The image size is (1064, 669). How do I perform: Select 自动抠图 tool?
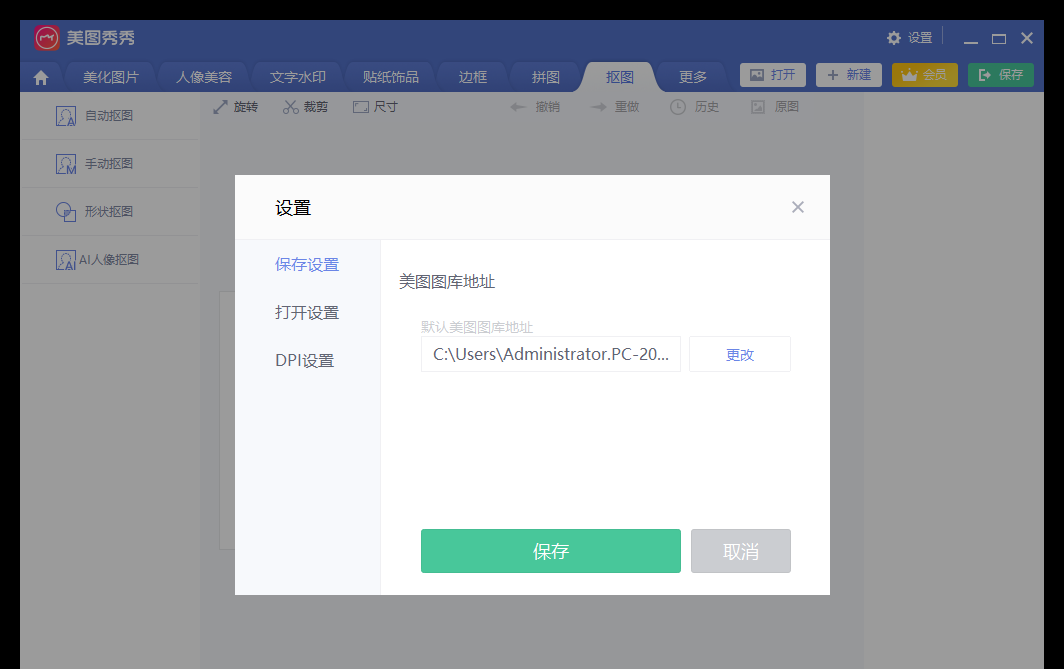click(109, 116)
